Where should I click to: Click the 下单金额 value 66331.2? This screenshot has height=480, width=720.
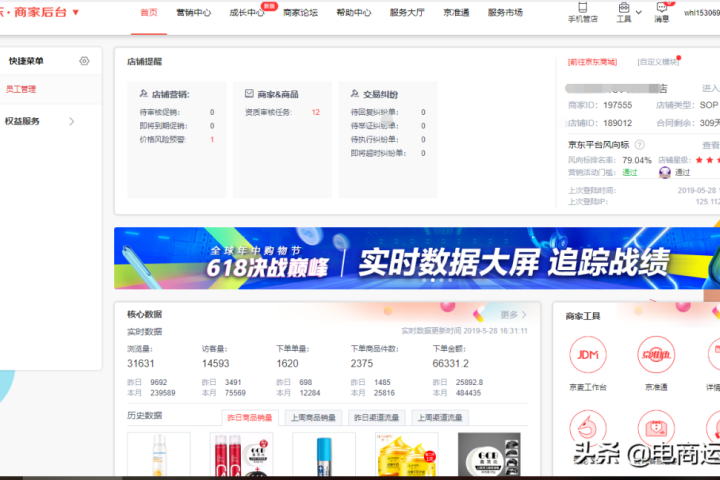point(450,363)
